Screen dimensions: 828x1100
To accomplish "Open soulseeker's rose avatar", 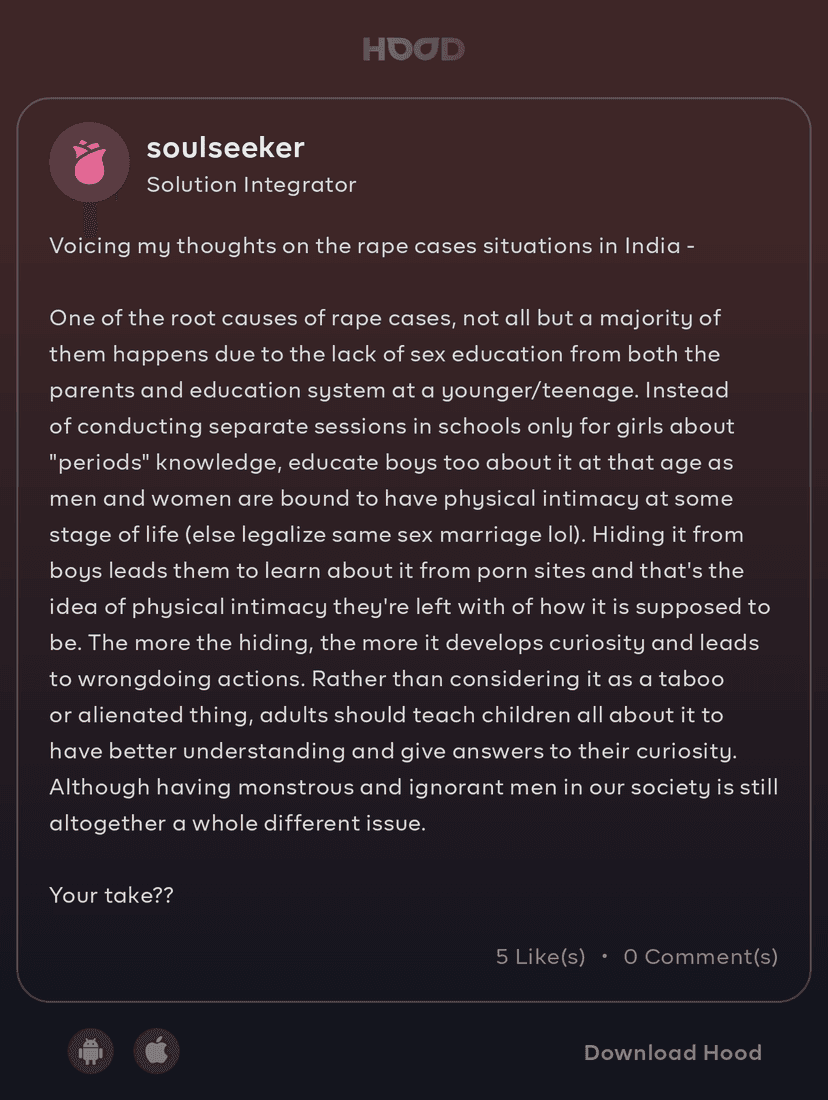I will click(x=89, y=162).
